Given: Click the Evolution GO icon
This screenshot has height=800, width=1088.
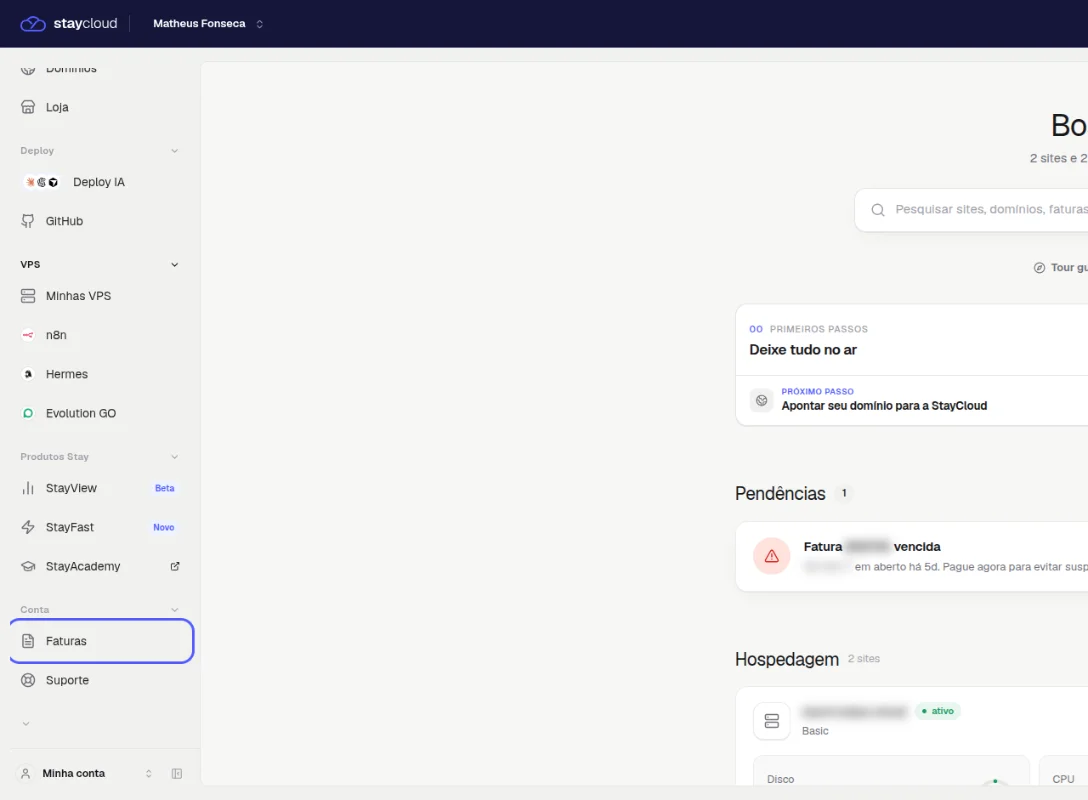Looking at the screenshot, I should point(28,413).
